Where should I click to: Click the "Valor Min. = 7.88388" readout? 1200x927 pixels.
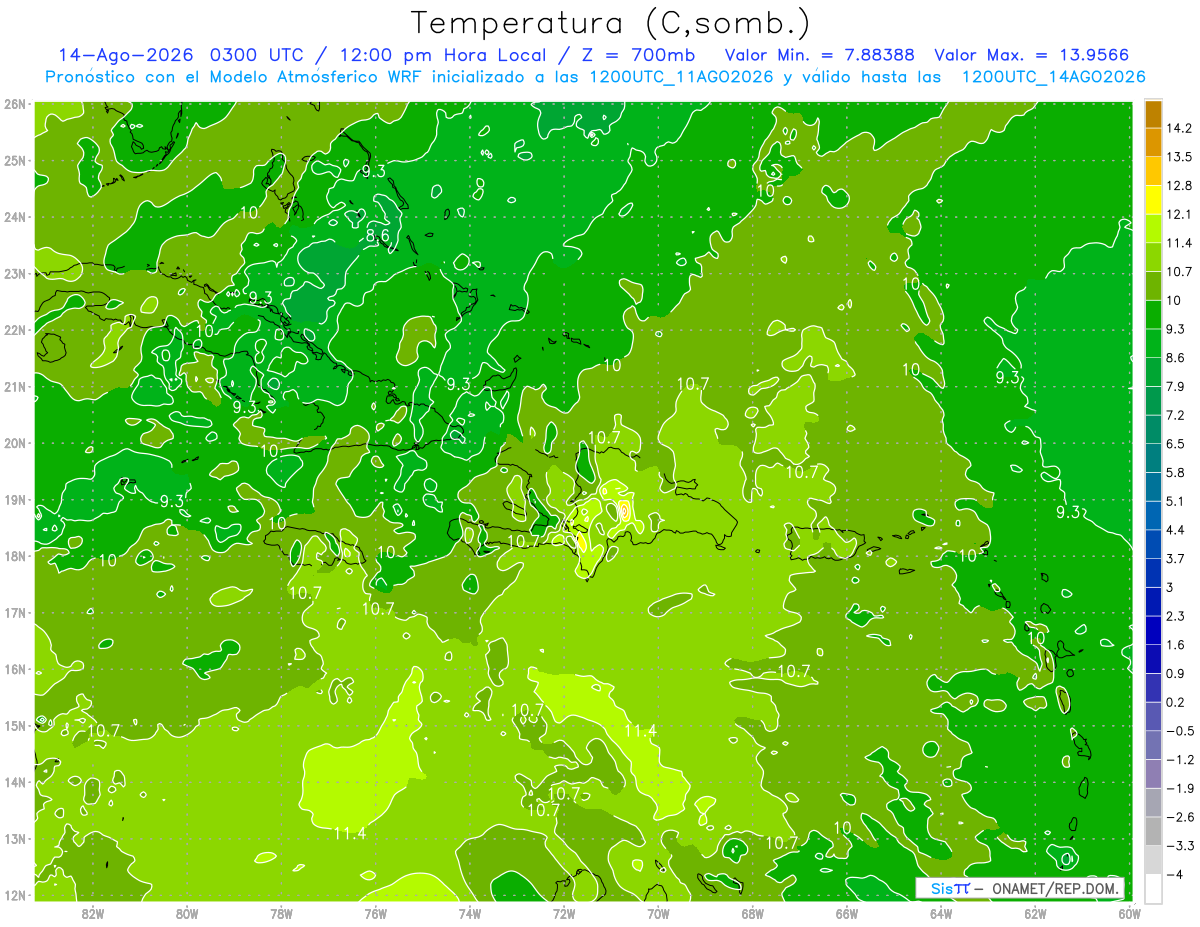tap(821, 54)
